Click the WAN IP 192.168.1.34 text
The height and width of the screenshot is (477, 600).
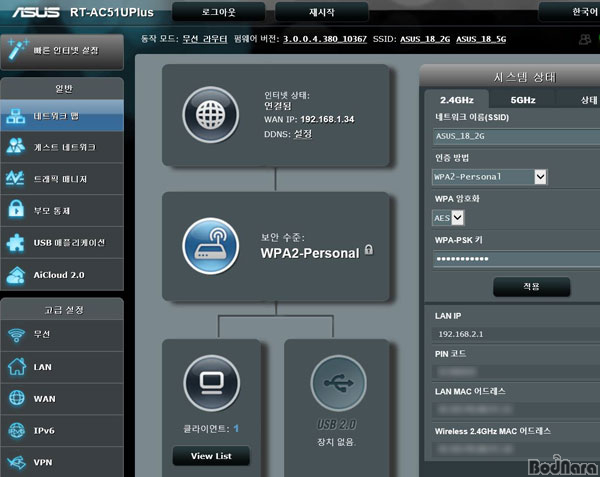coord(327,119)
